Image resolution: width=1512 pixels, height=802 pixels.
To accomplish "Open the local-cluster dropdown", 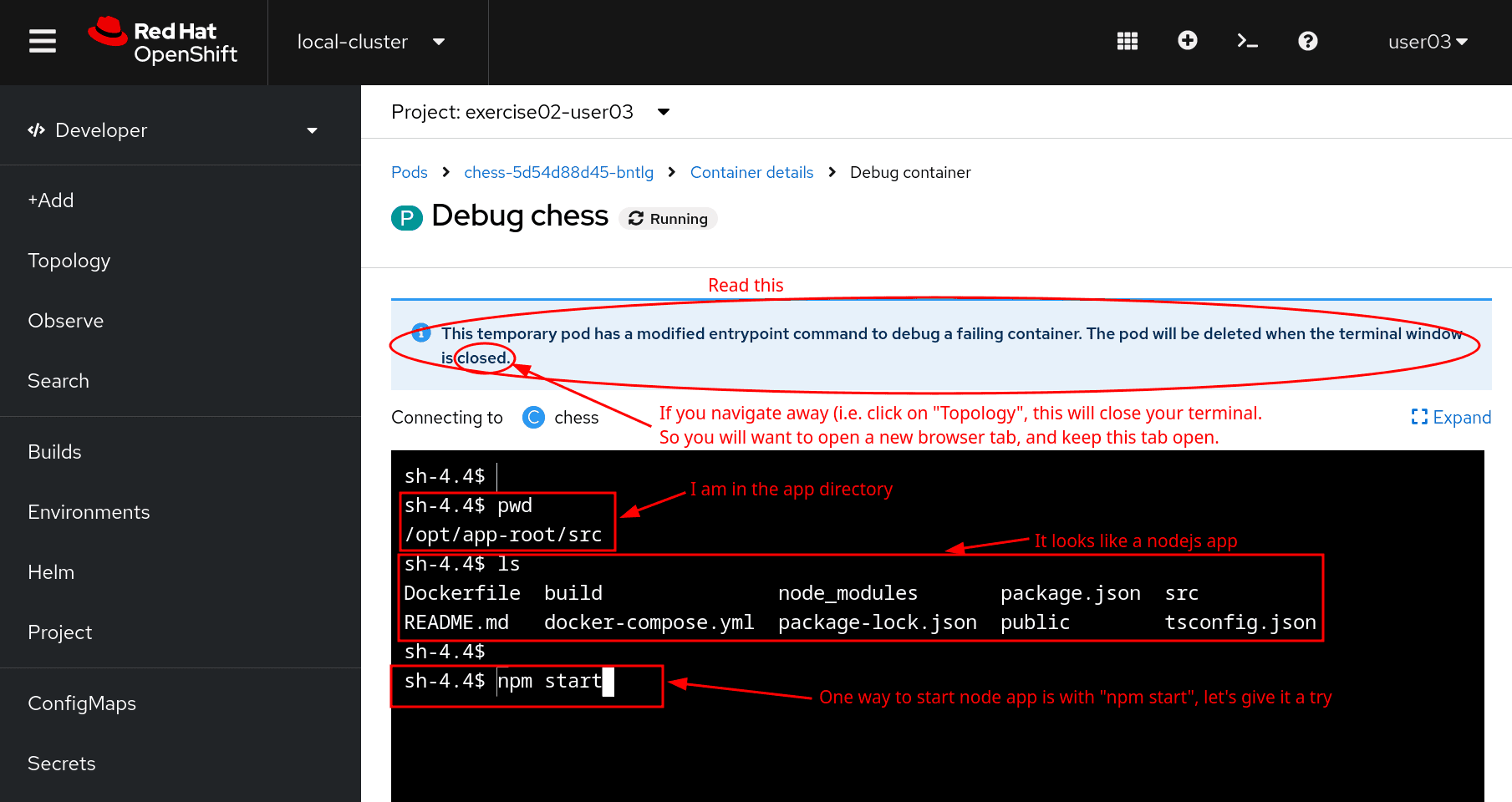I will tap(371, 42).
